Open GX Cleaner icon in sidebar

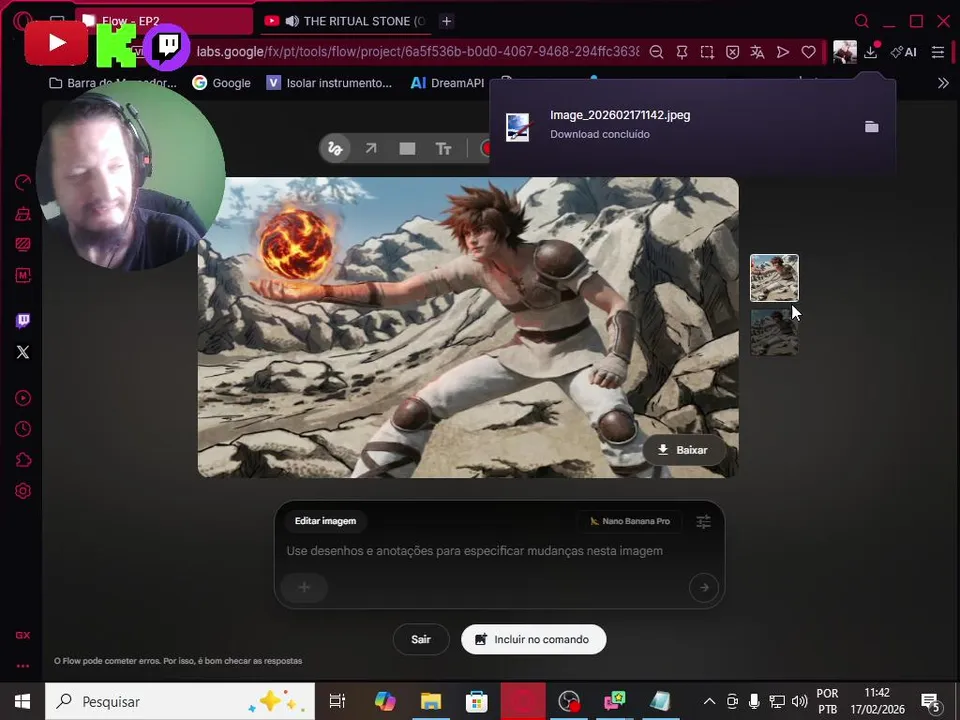(23, 214)
